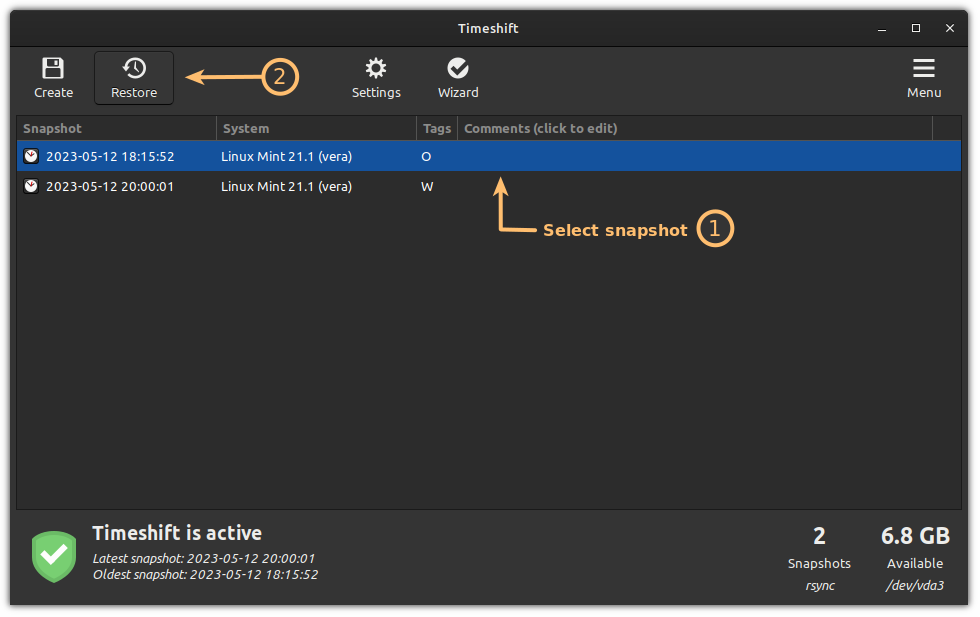The height and width of the screenshot is (617, 980).
Task: Click the Latest snapshot status line
Action: [204, 558]
